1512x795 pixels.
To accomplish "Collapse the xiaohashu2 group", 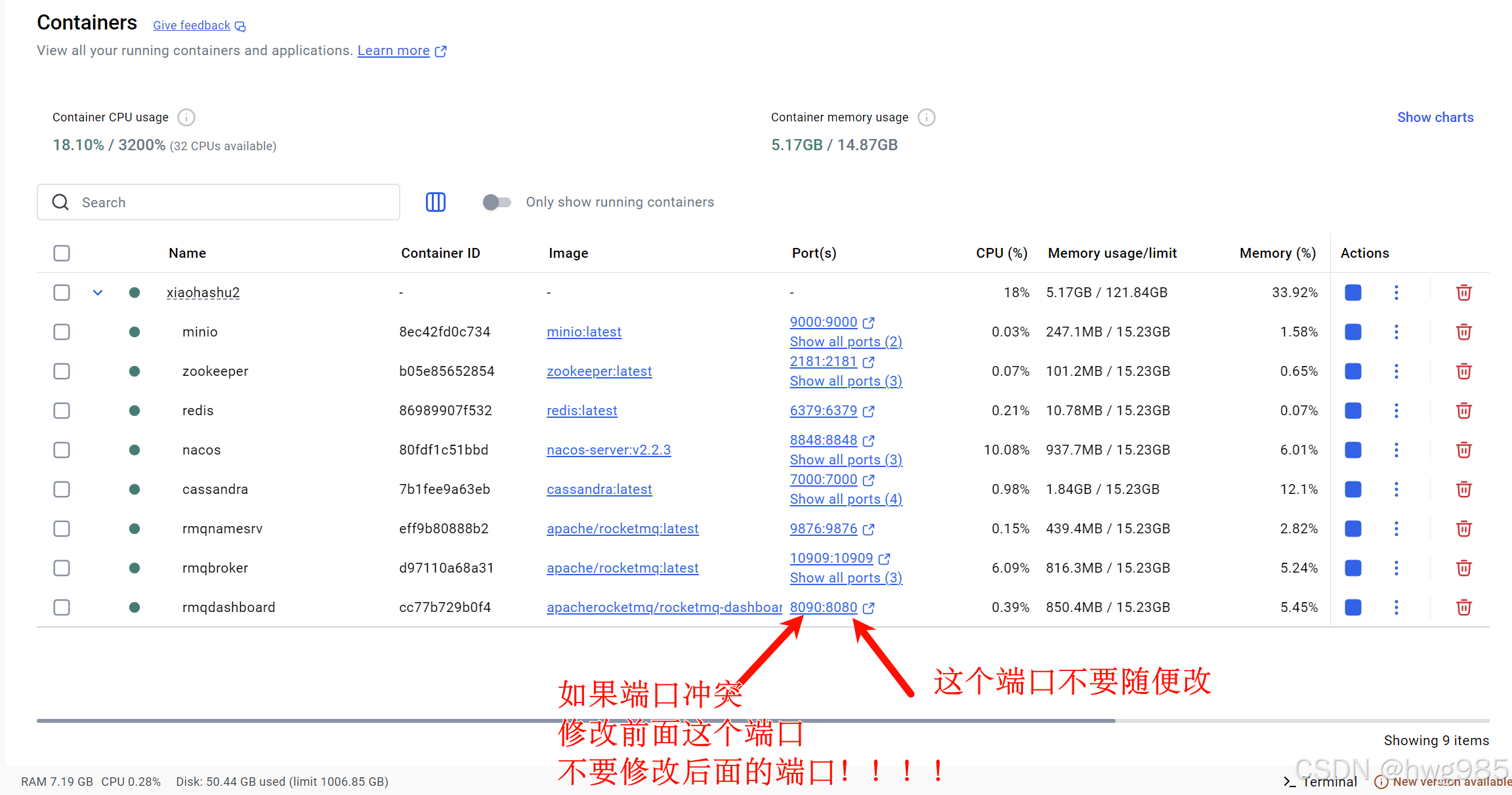I will (98, 293).
